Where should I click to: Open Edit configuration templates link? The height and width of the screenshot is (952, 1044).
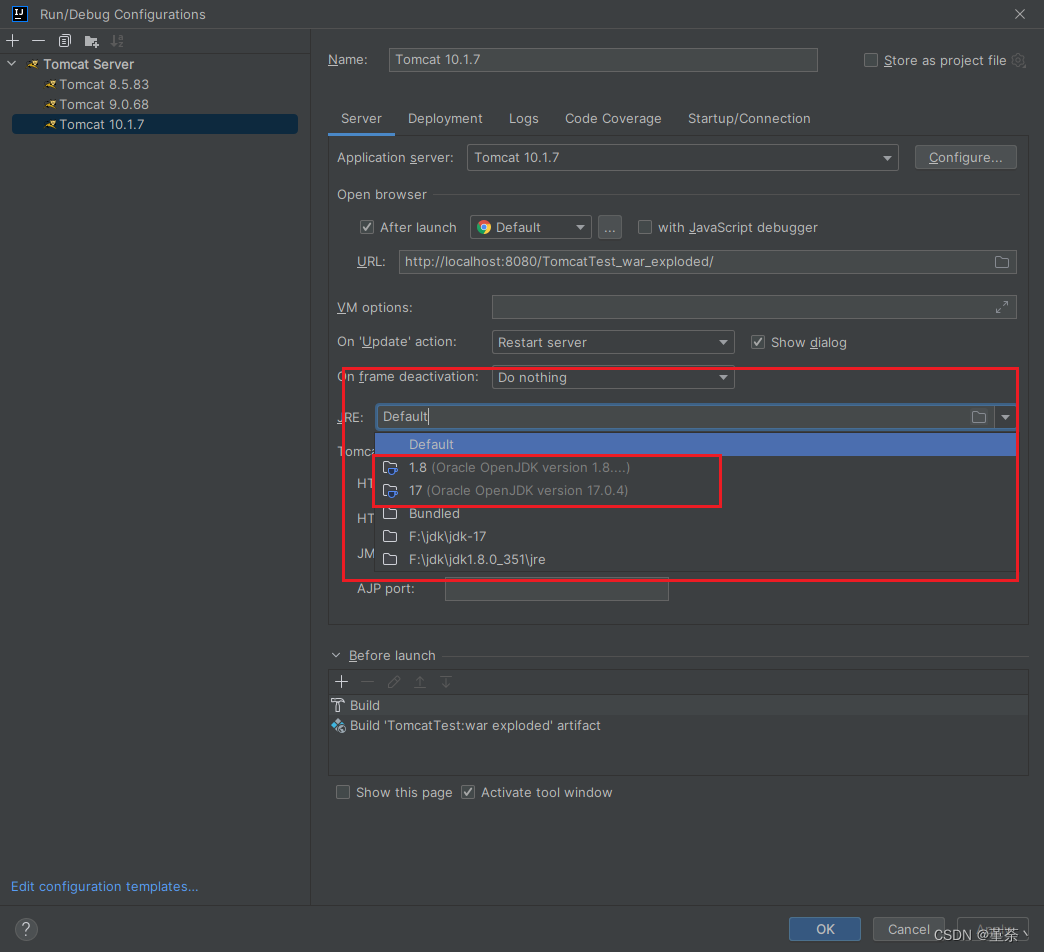pyautogui.click(x=105, y=887)
